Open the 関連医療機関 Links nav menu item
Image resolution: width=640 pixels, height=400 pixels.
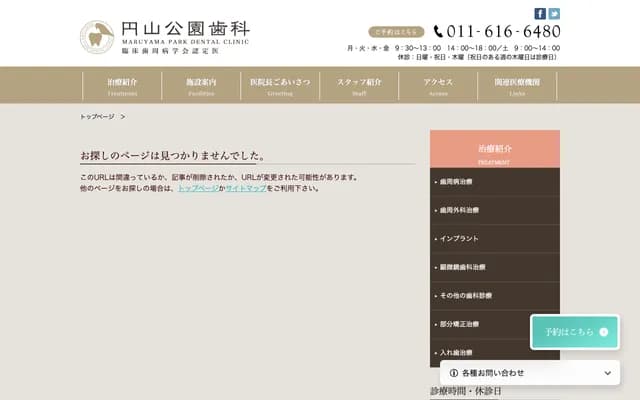coord(517,86)
